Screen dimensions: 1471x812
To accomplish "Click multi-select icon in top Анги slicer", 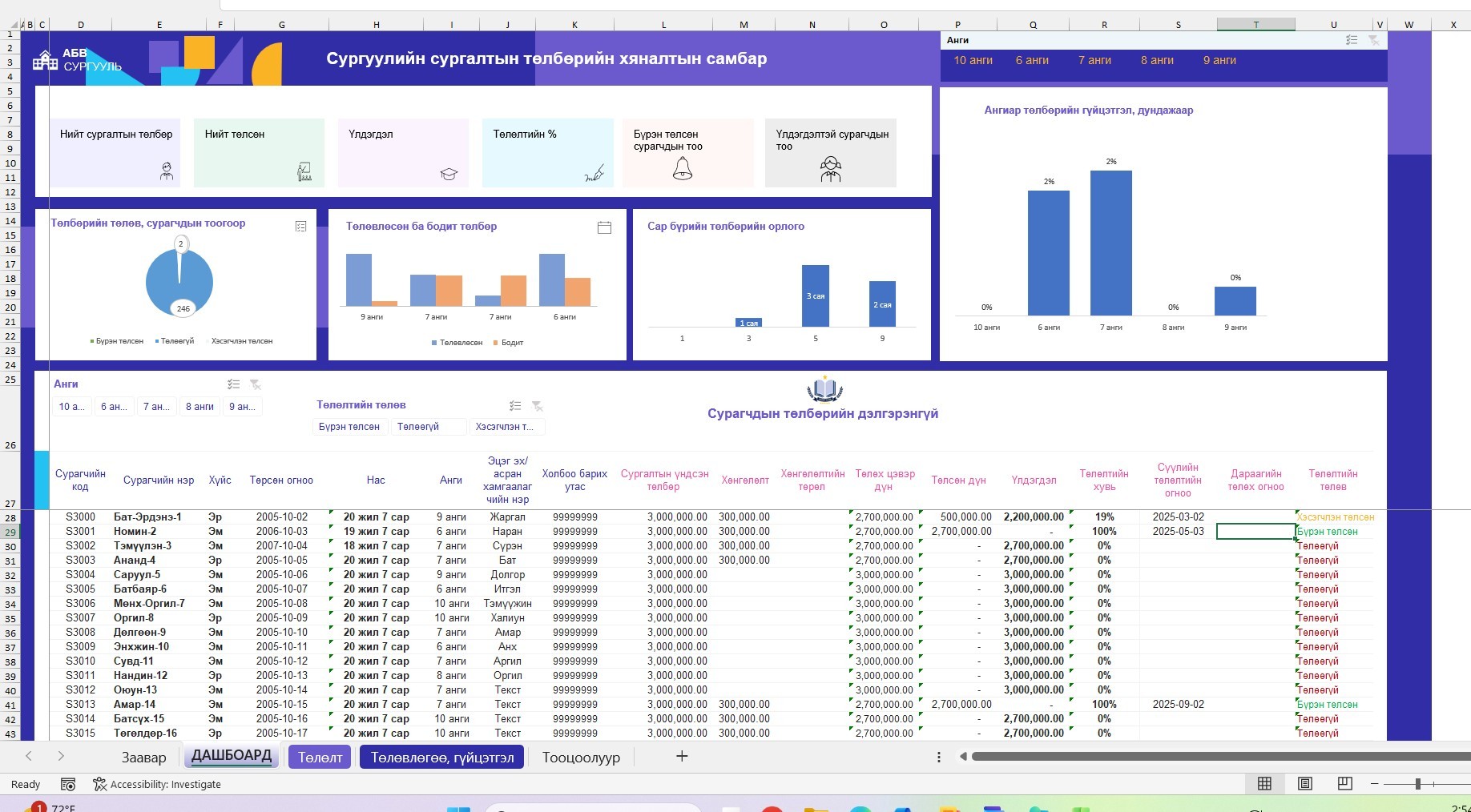I will point(1352,40).
